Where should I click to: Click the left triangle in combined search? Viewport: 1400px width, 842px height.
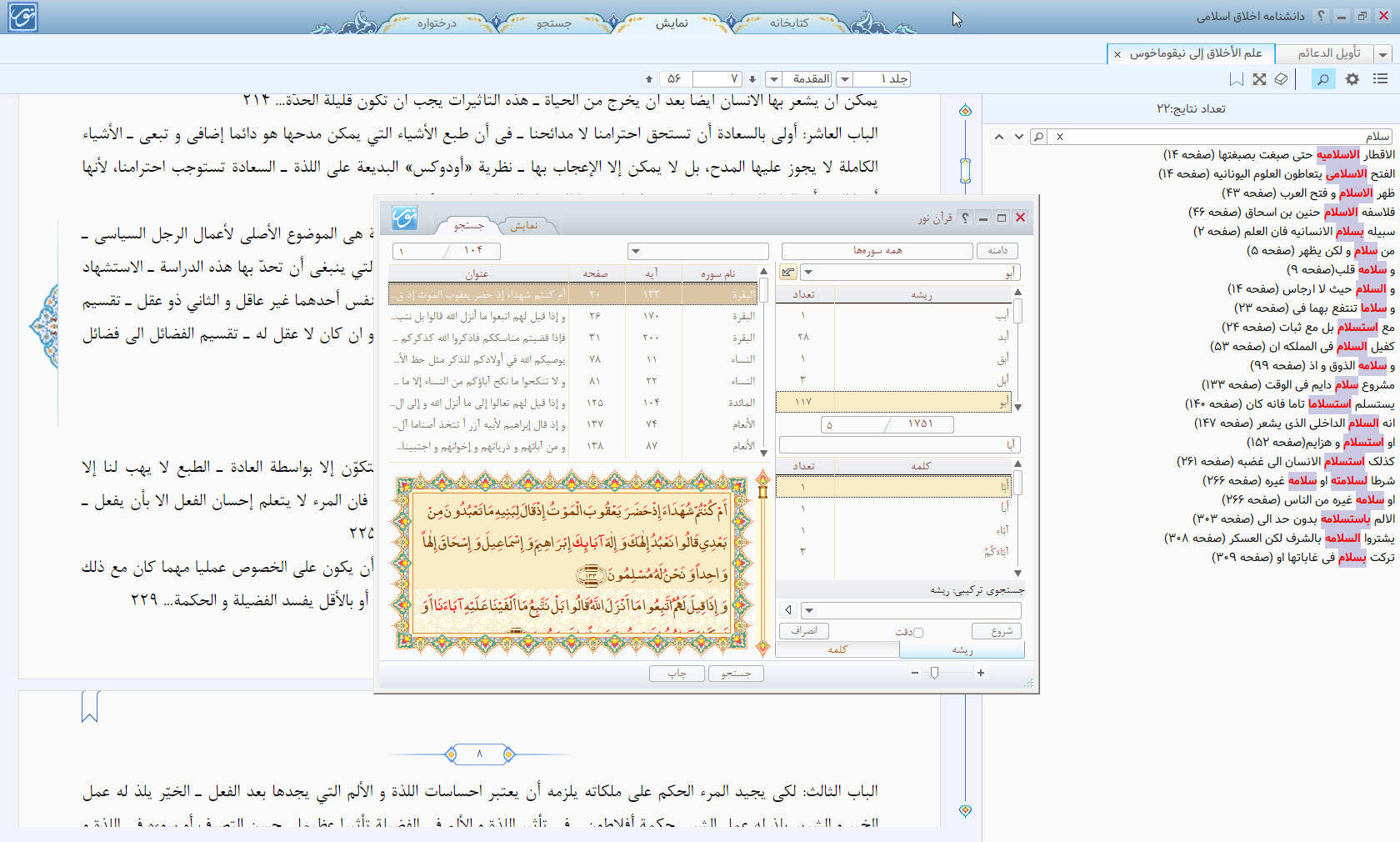coord(788,610)
